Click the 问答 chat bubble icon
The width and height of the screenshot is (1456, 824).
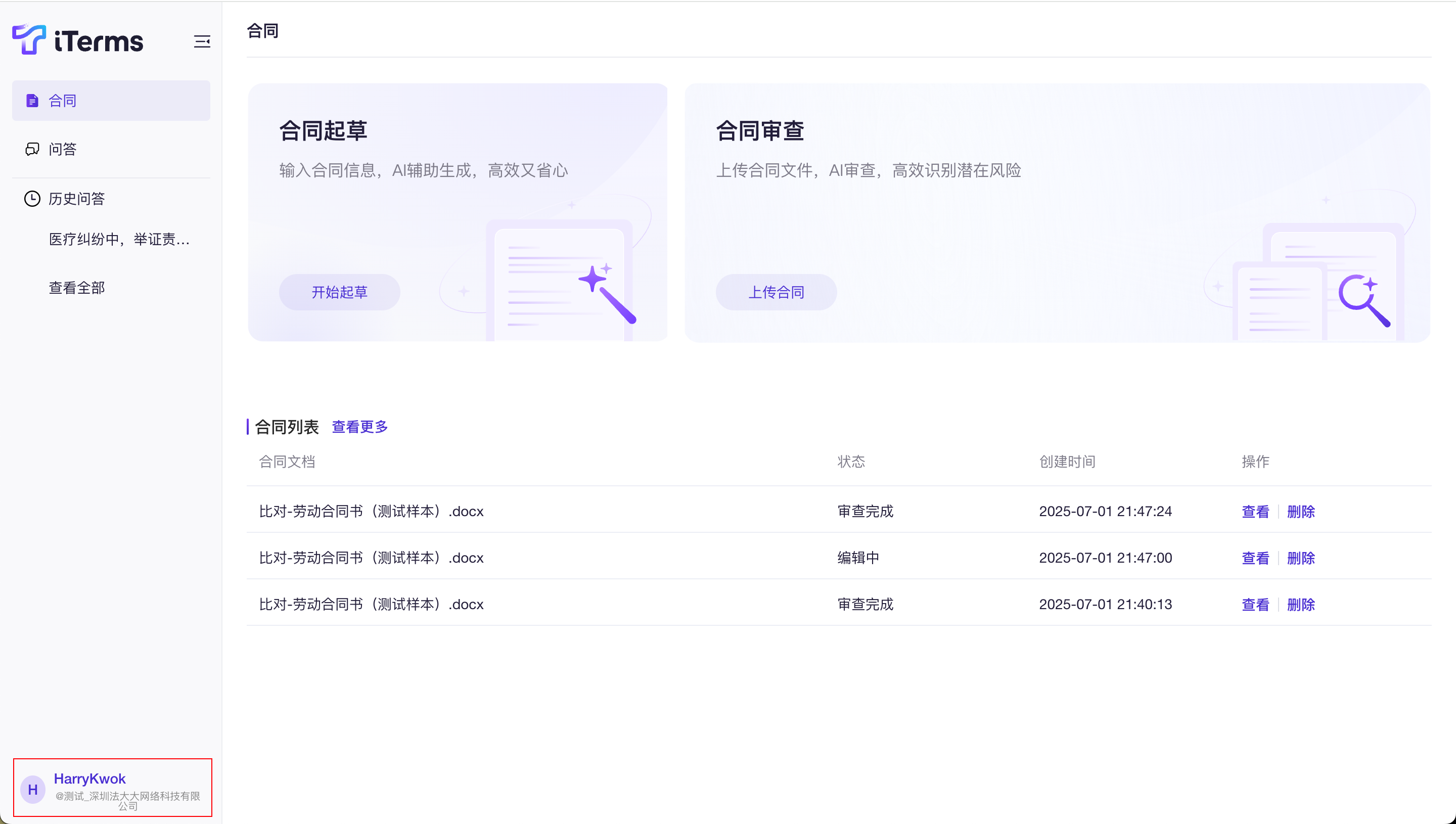(x=32, y=149)
